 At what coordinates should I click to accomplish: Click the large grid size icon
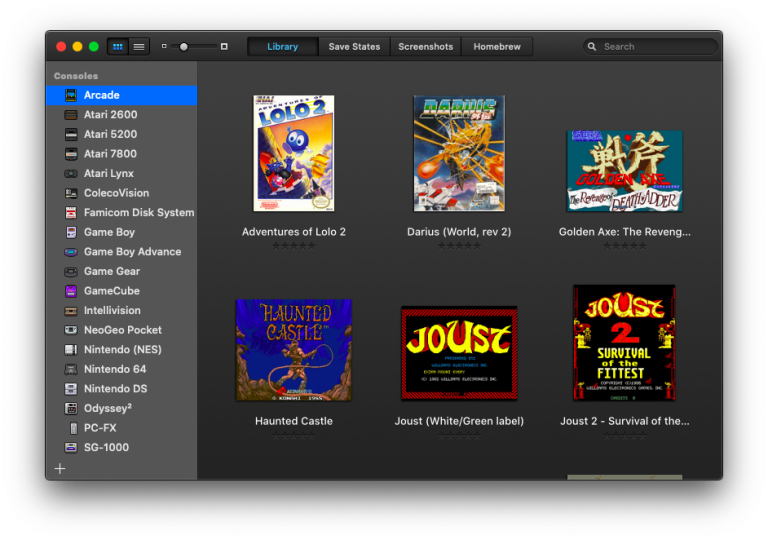point(224,47)
